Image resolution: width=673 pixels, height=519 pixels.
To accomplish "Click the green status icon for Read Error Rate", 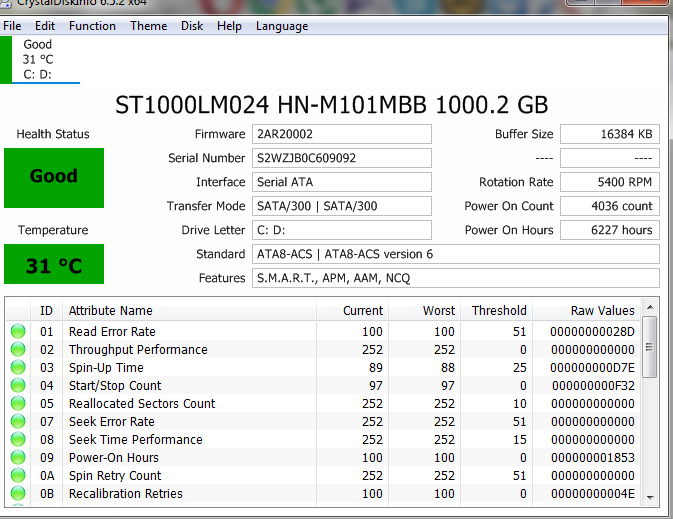I will (x=18, y=332).
